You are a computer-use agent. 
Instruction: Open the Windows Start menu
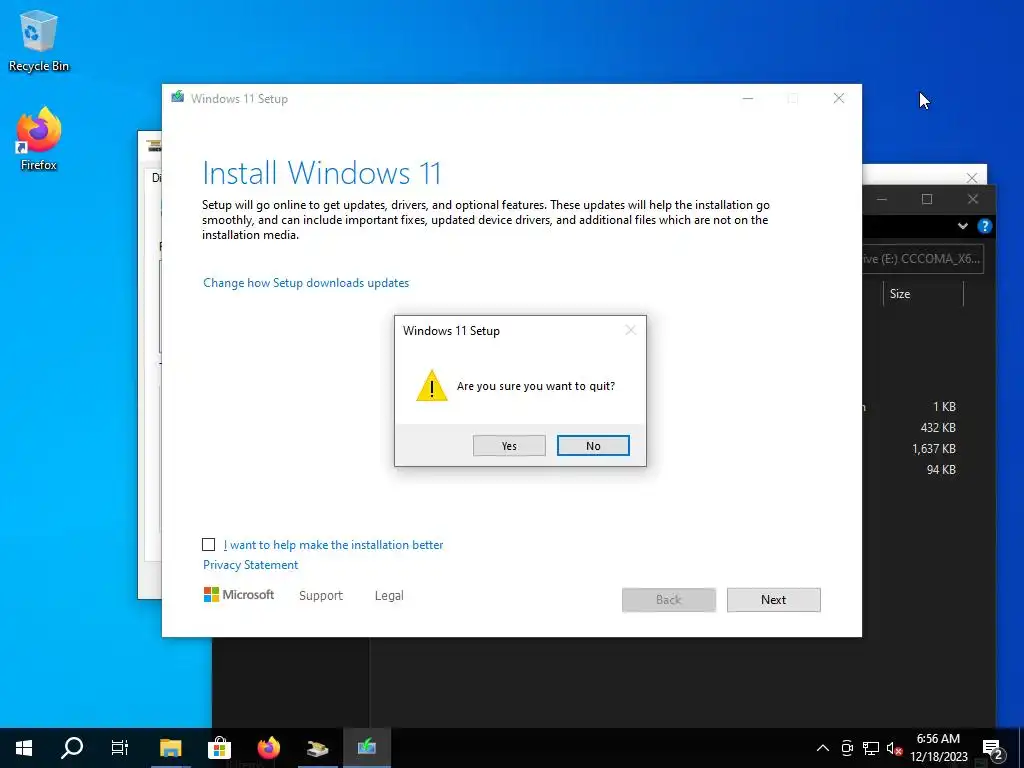tap(24, 748)
